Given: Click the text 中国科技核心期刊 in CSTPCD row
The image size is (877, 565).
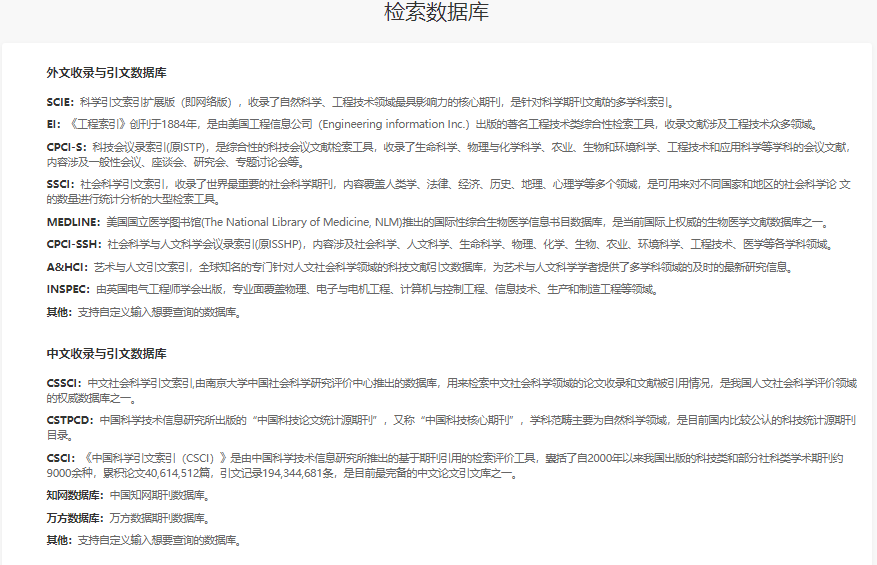Looking at the screenshot, I should (469, 420).
